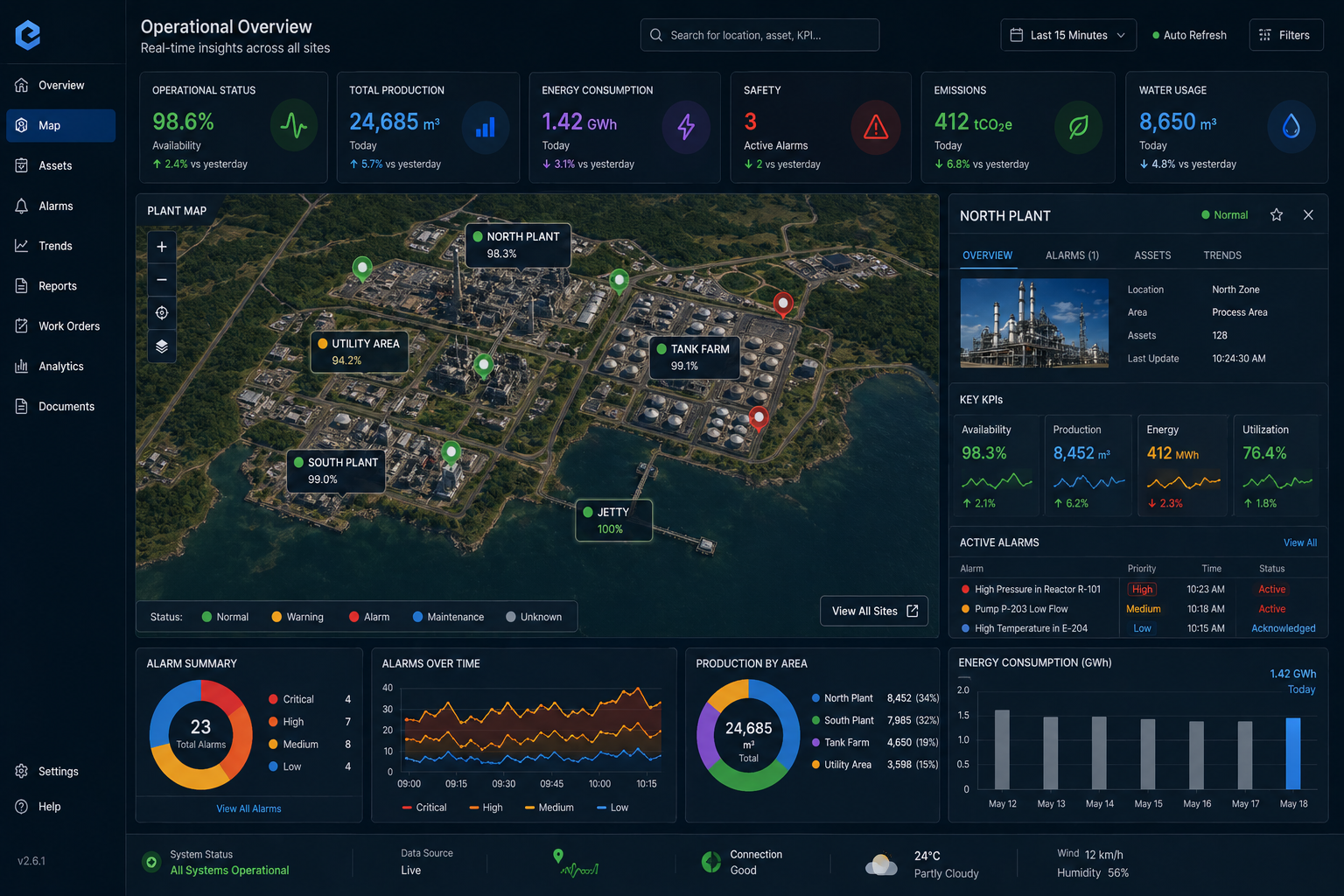Click the search field for location or asset
The image size is (1344, 896).
tap(759, 36)
